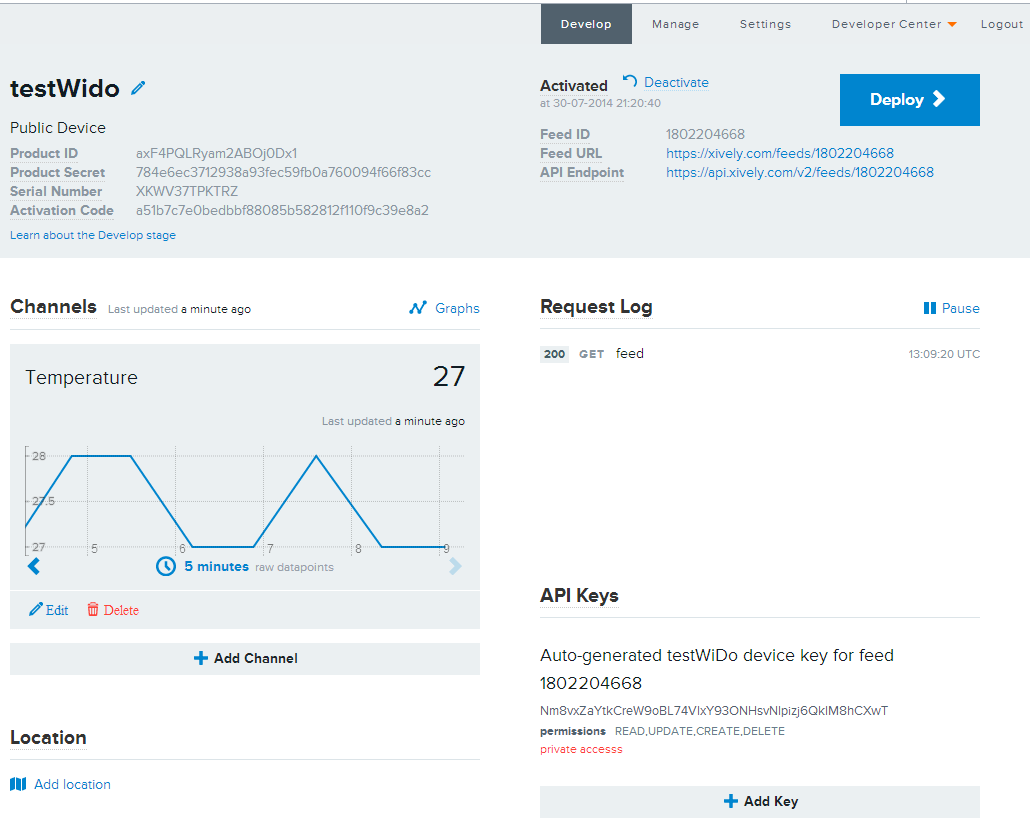Screen dimensions: 1030x827
Task: Click the Pause bars icon in Request Log
Action: pyautogui.click(x=929, y=308)
